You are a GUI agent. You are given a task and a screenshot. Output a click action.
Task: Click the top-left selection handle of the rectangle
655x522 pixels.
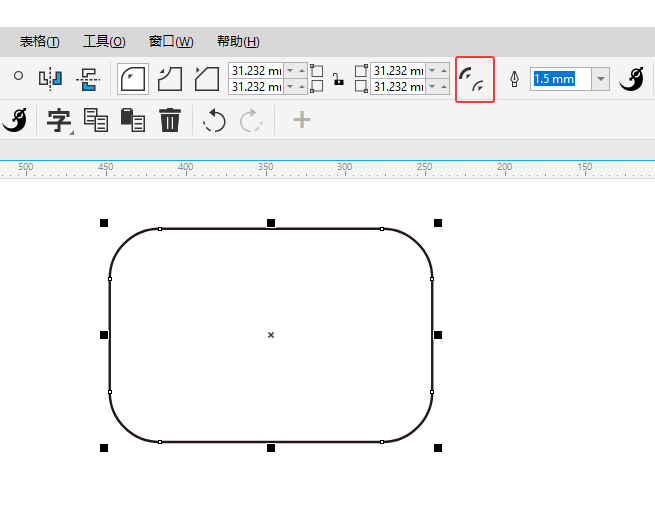tap(104, 223)
